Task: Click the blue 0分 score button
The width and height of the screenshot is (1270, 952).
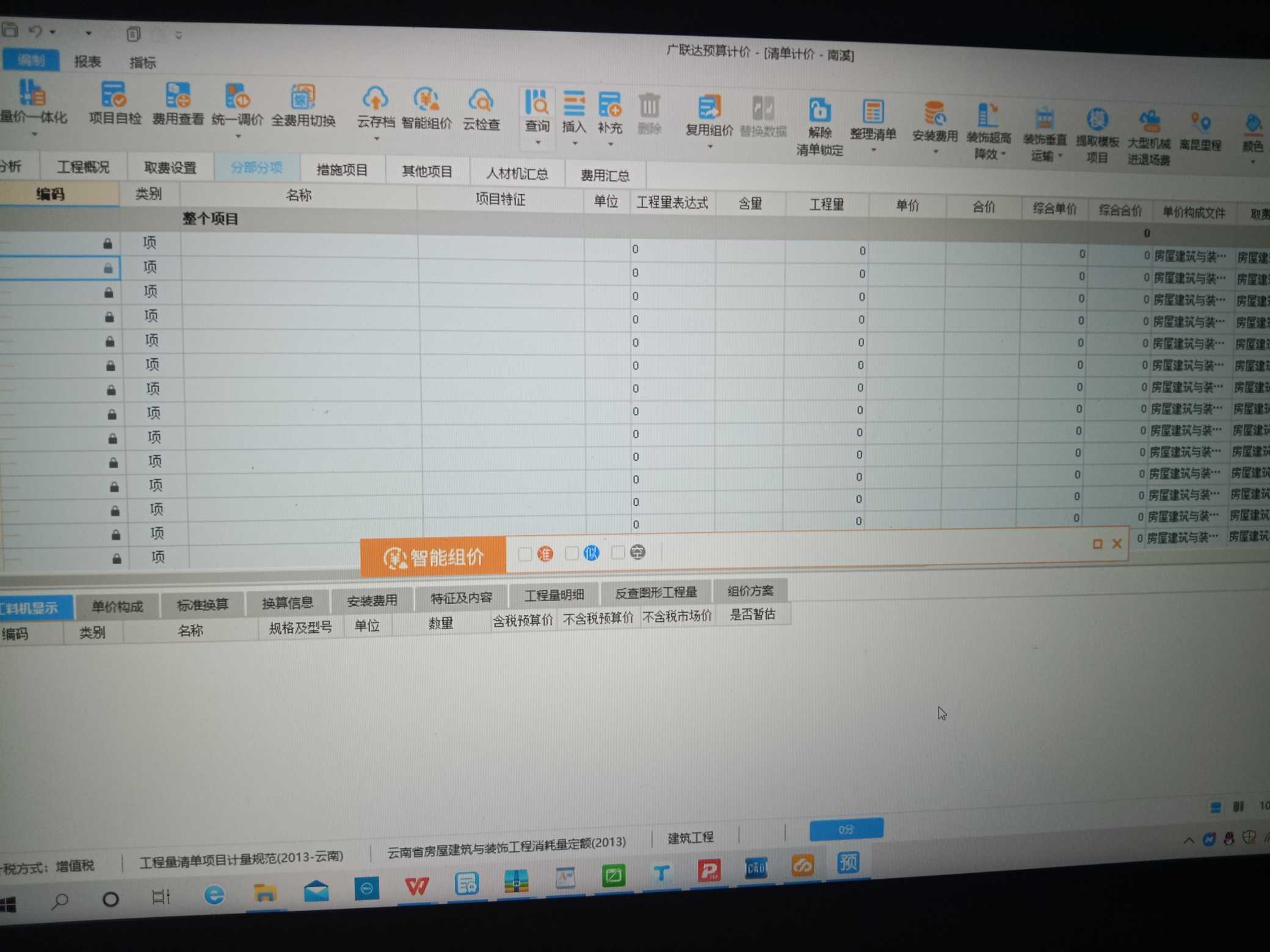Action: coord(846,829)
